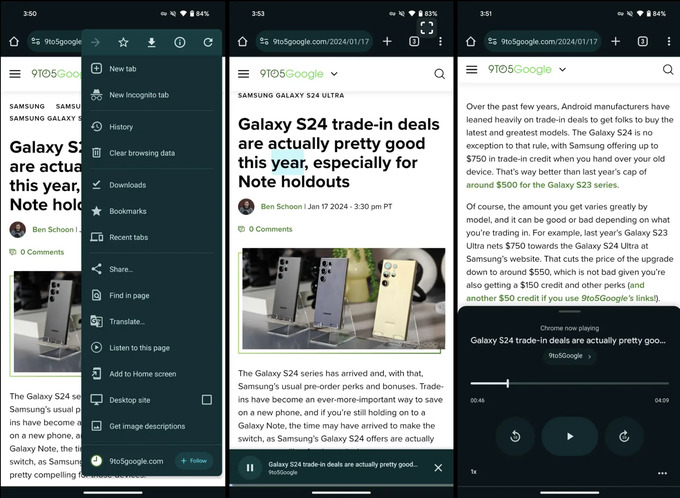Reload the page using refresh icon

click(208, 42)
